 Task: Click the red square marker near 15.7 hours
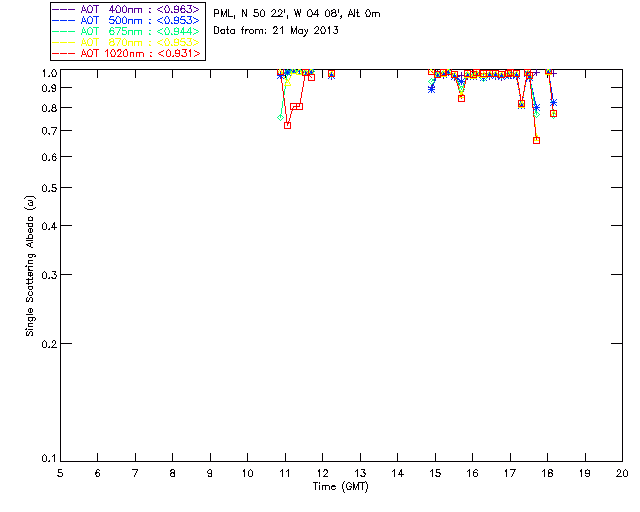pos(461,98)
